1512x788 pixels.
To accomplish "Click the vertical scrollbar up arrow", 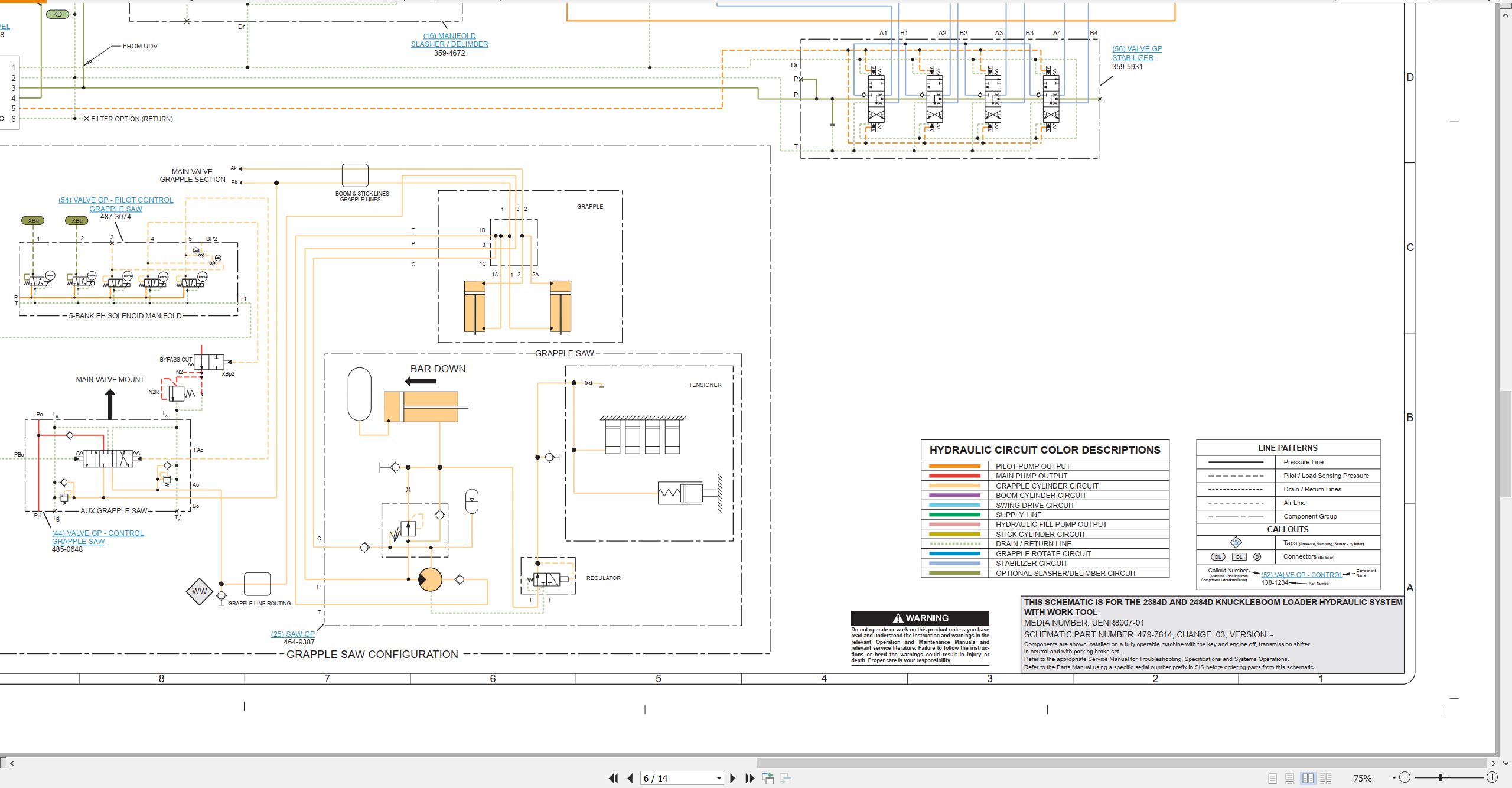I will tap(1506, 15).
